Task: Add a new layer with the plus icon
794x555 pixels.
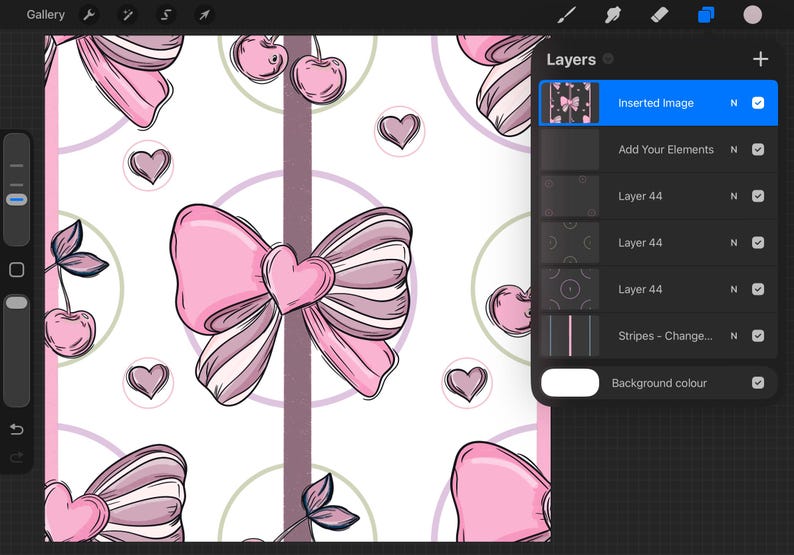Action: (x=760, y=59)
